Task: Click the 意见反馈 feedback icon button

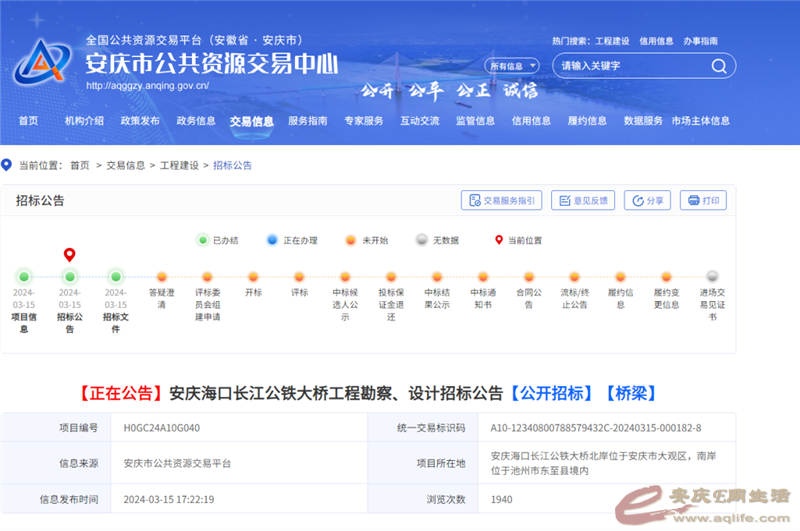Action: coord(582,200)
